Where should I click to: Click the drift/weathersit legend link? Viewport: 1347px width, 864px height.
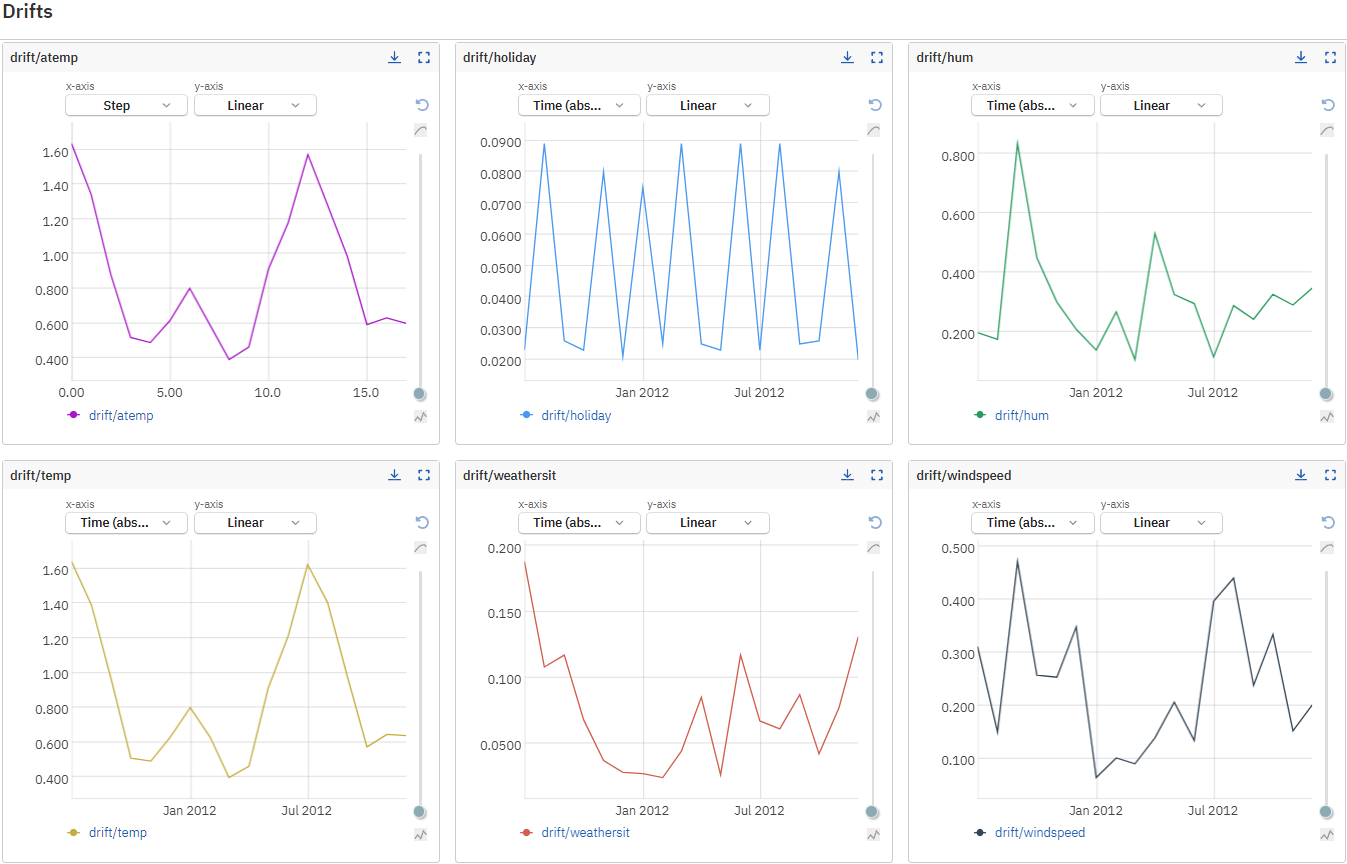click(x=585, y=832)
